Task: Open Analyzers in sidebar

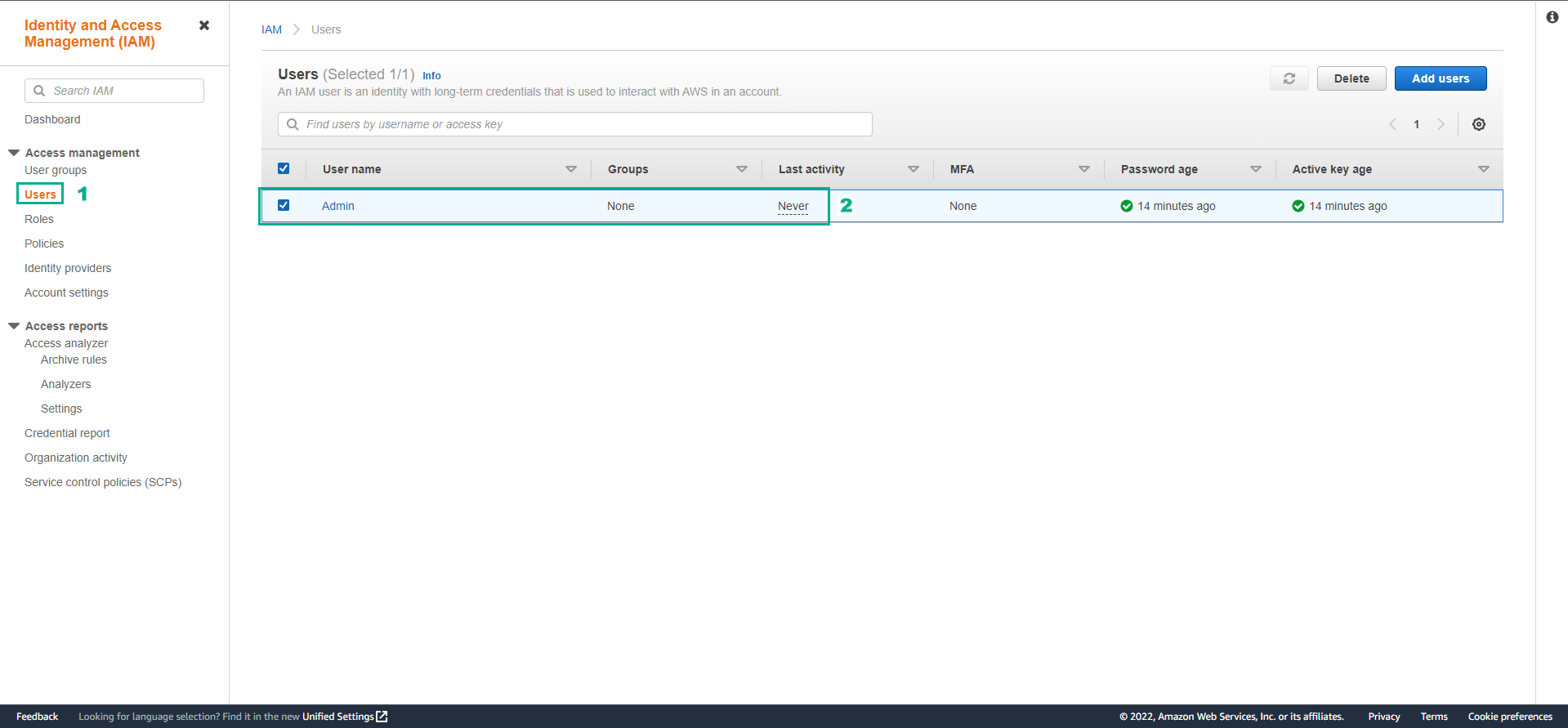Action: point(65,384)
